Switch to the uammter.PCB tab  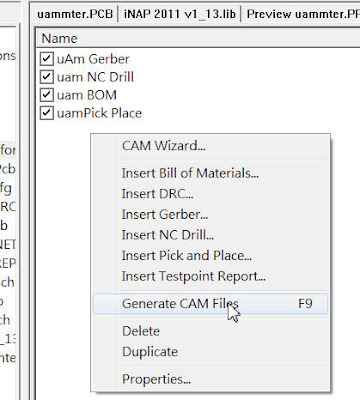75,14
